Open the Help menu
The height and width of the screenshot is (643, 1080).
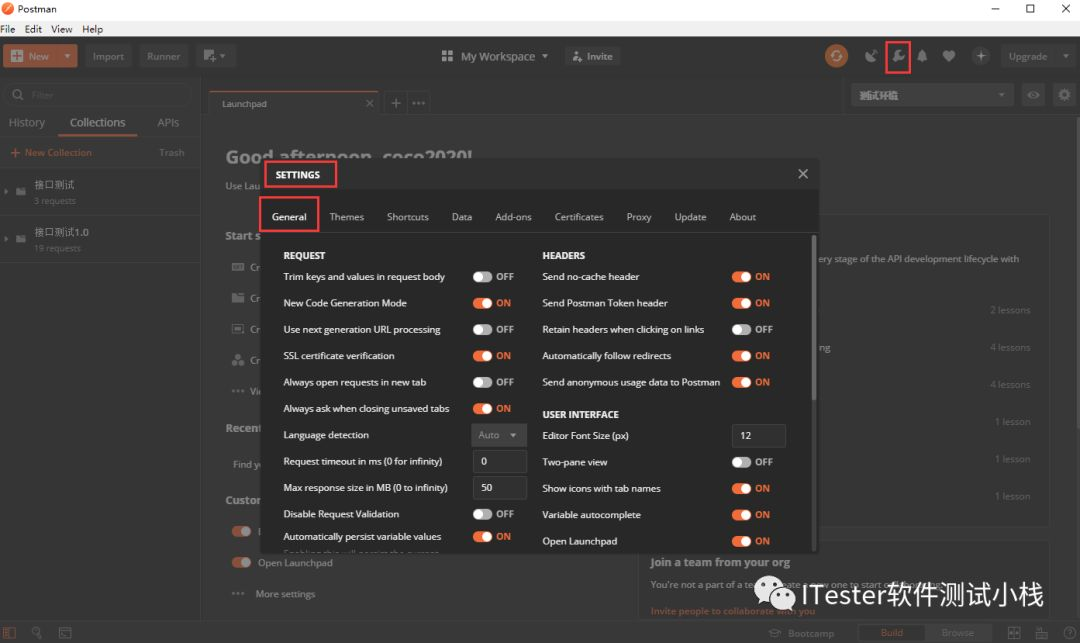click(x=92, y=29)
